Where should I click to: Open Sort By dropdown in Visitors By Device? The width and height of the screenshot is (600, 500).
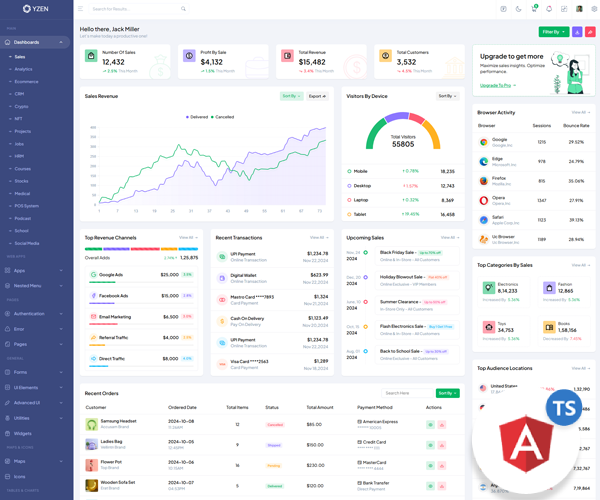click(447, 96)
